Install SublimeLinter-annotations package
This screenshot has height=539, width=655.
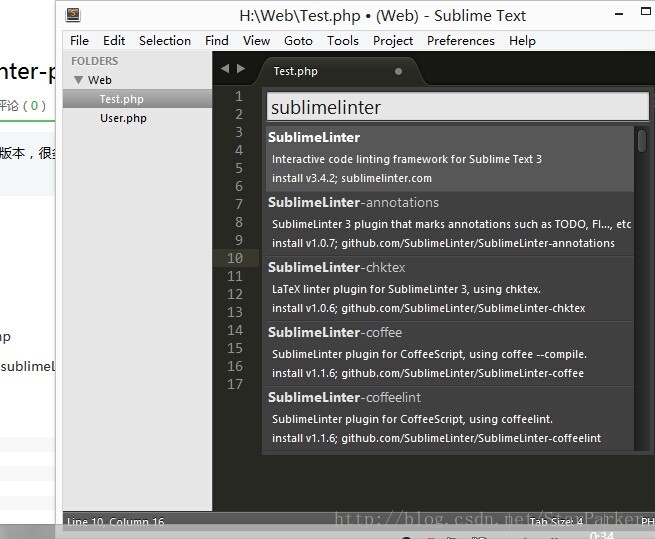tap(450, 224)
